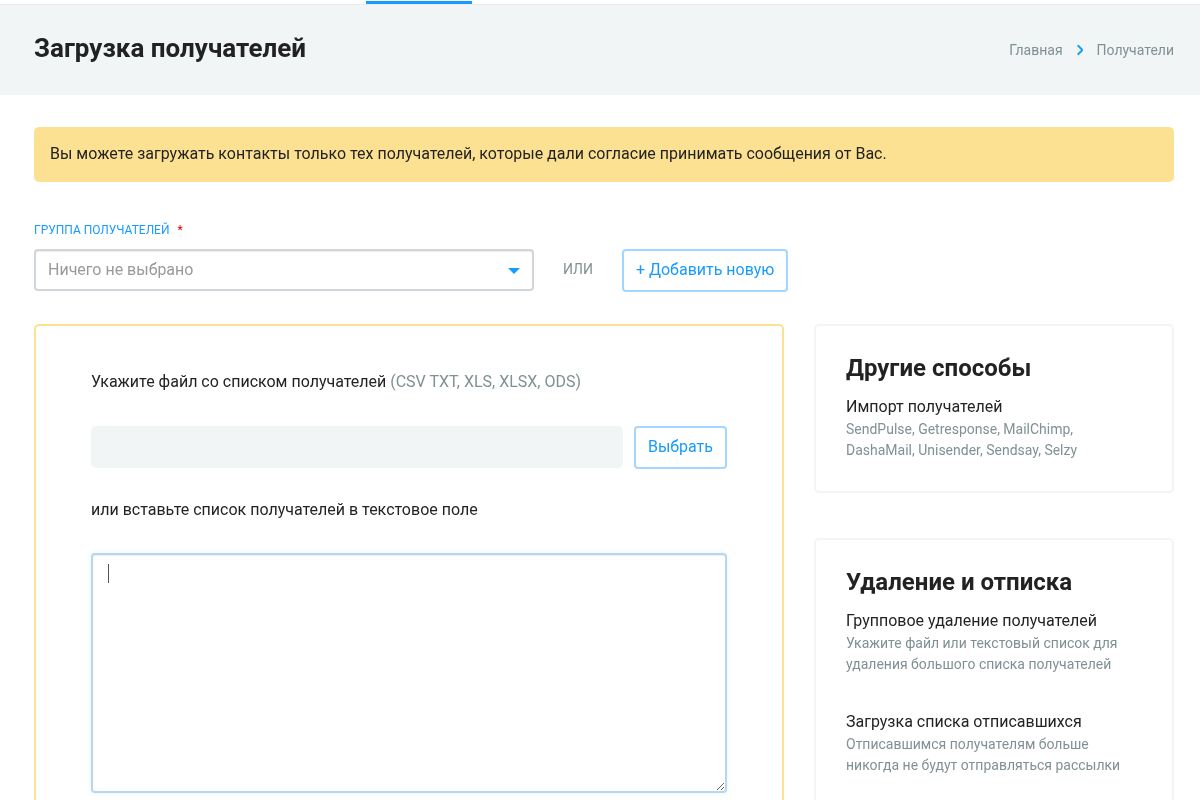Viewport: 1200px width, 800px height.
Task: Open 'Групповое удаление получателей' link
Action: pos(971,620)
